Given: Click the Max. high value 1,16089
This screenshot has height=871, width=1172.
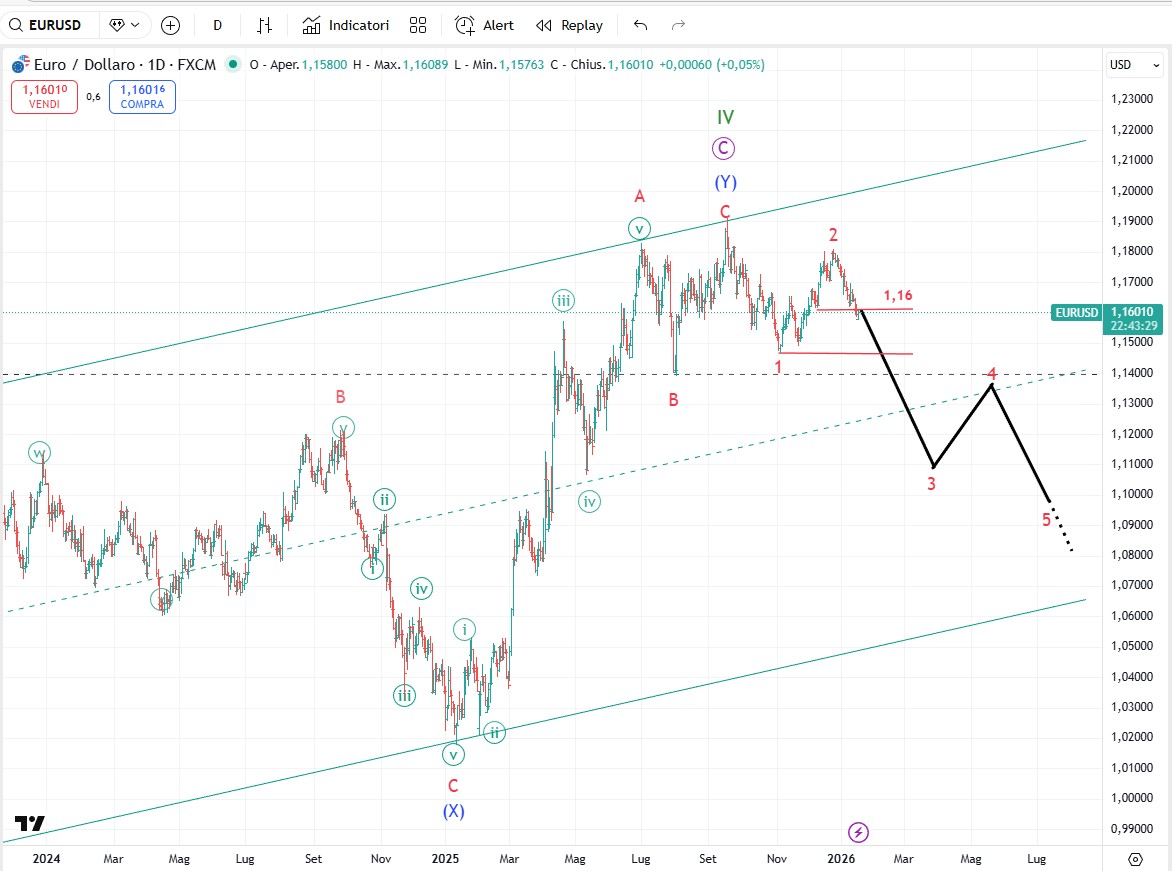Looking at the screenshot, I should pos(425,65).
